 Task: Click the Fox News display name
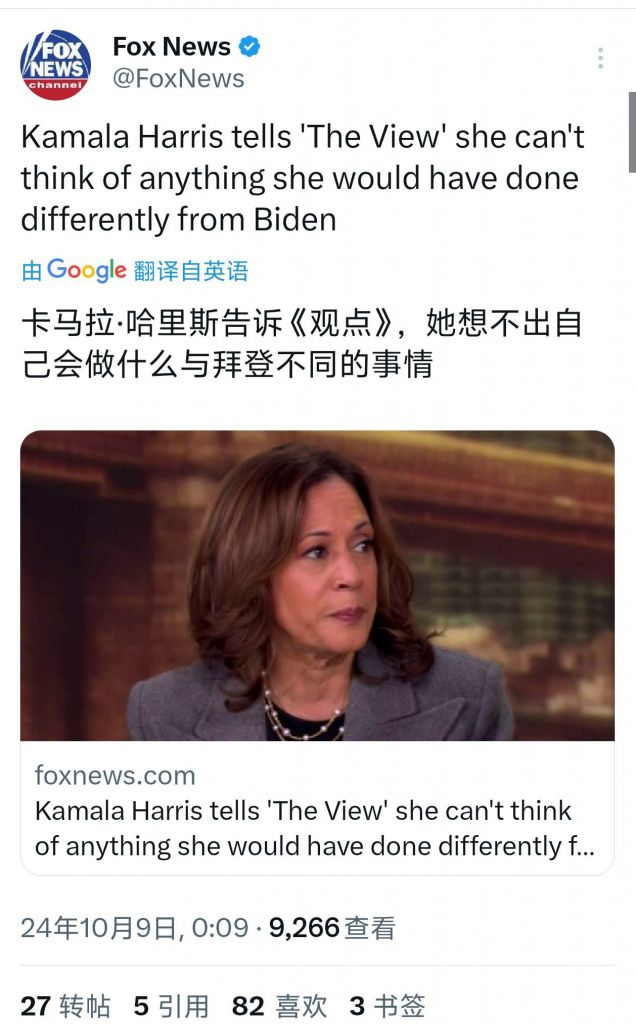coord(171,46)
